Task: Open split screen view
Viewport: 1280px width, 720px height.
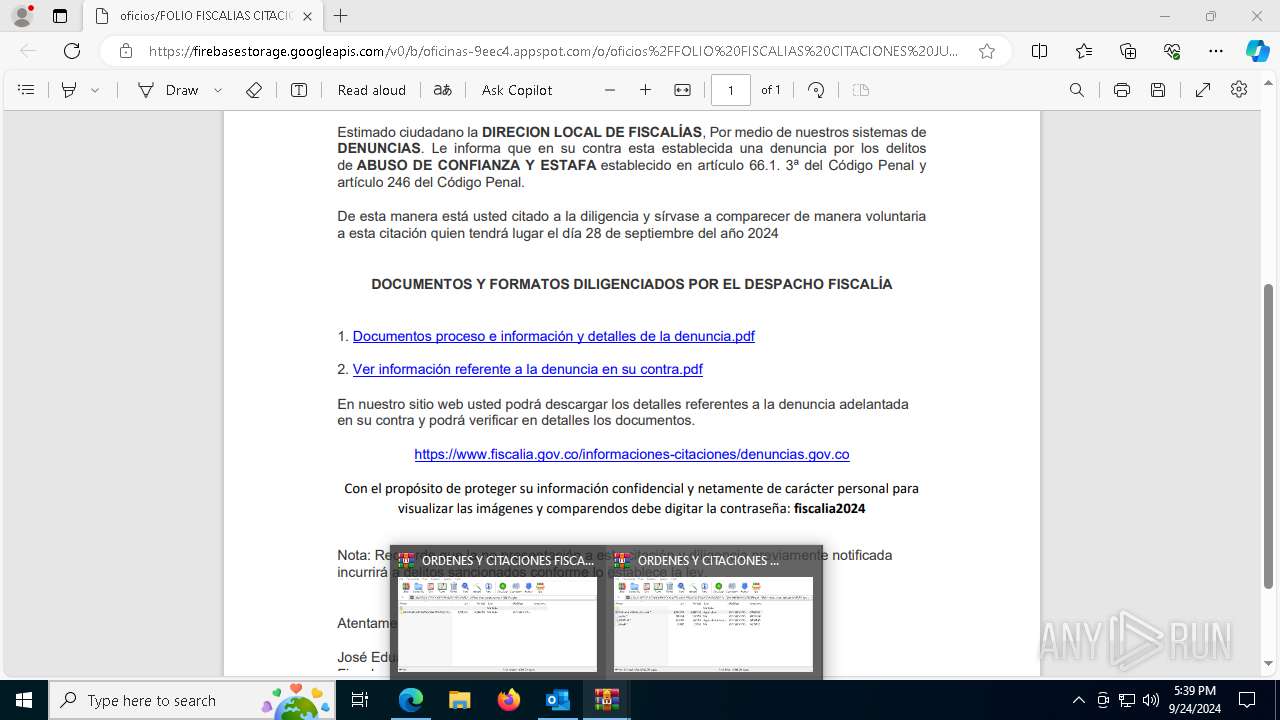Action: (1039, 51)
